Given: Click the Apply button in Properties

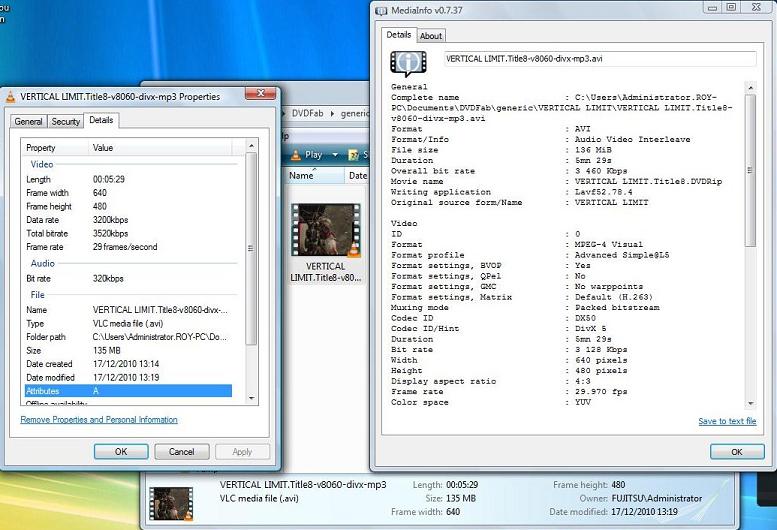Looking at the screenshot, I should click(242, 452).
